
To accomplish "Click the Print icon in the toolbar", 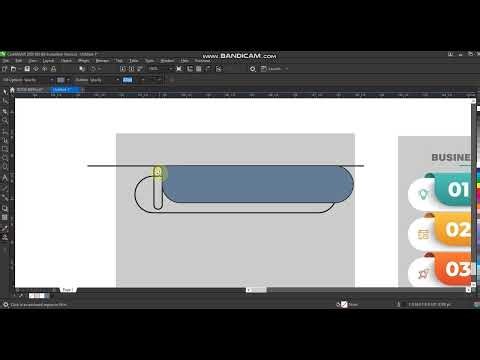I will pyautogui.click(x=53, y=69).
